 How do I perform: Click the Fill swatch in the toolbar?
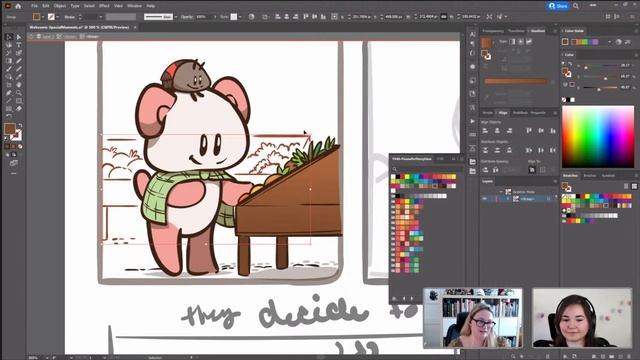(10, 129)
